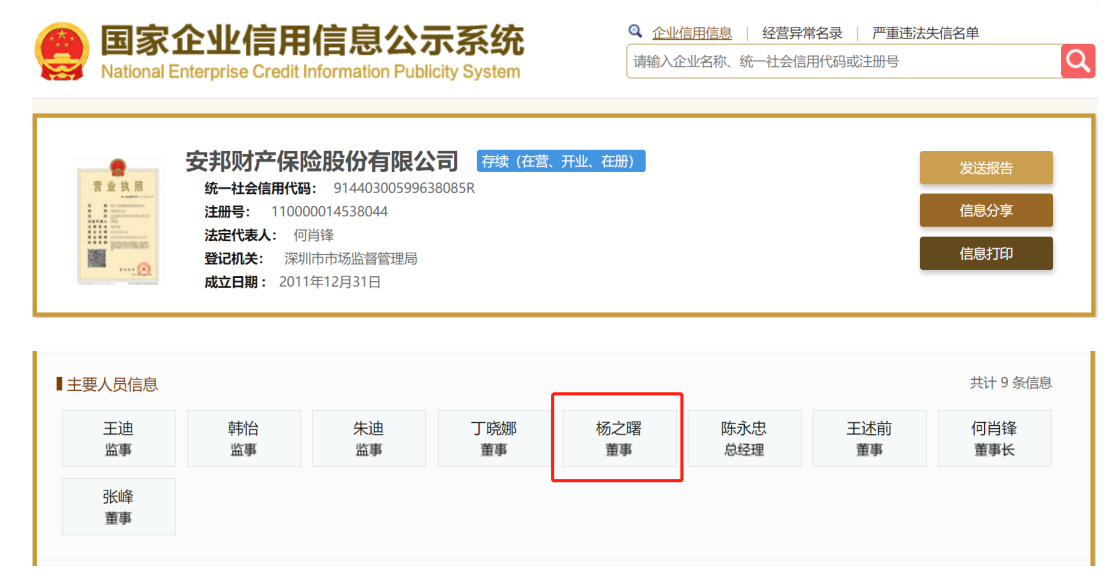Select the 王迪 监事 personnel card
This screenshot has height=581, width=1111.
point(118,439)
